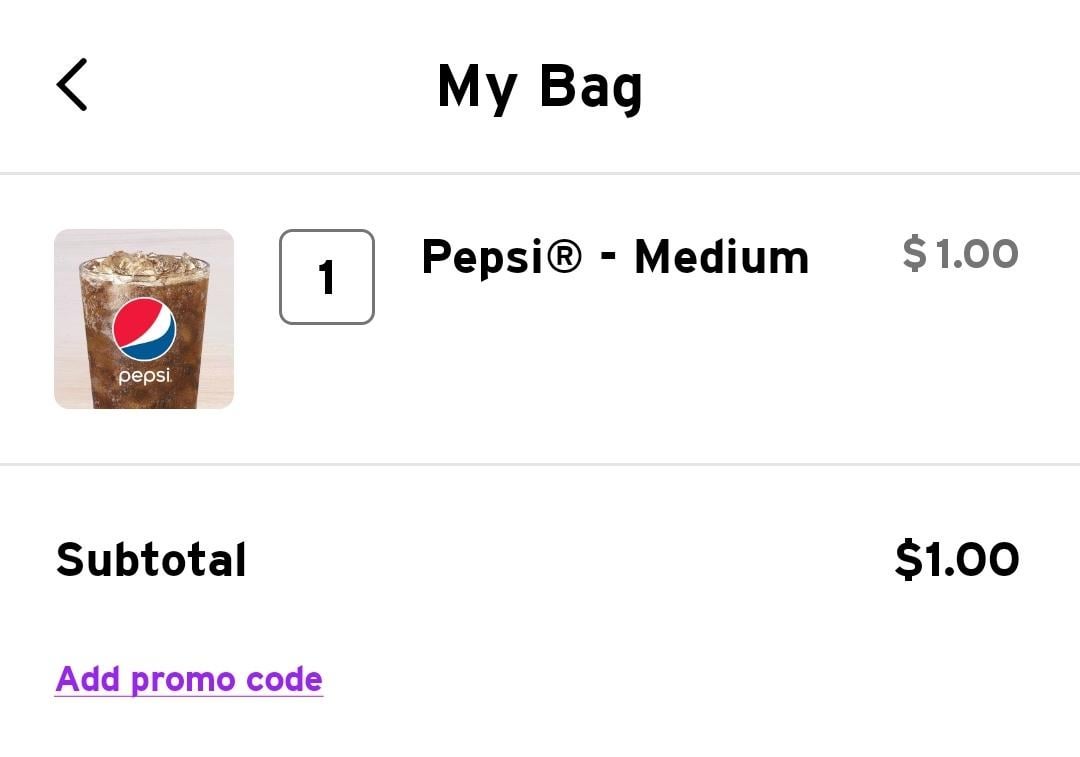Viewport: 1080px width, 757px height.
Task: Click the Add promo code link
Action: tap(189, 679)
